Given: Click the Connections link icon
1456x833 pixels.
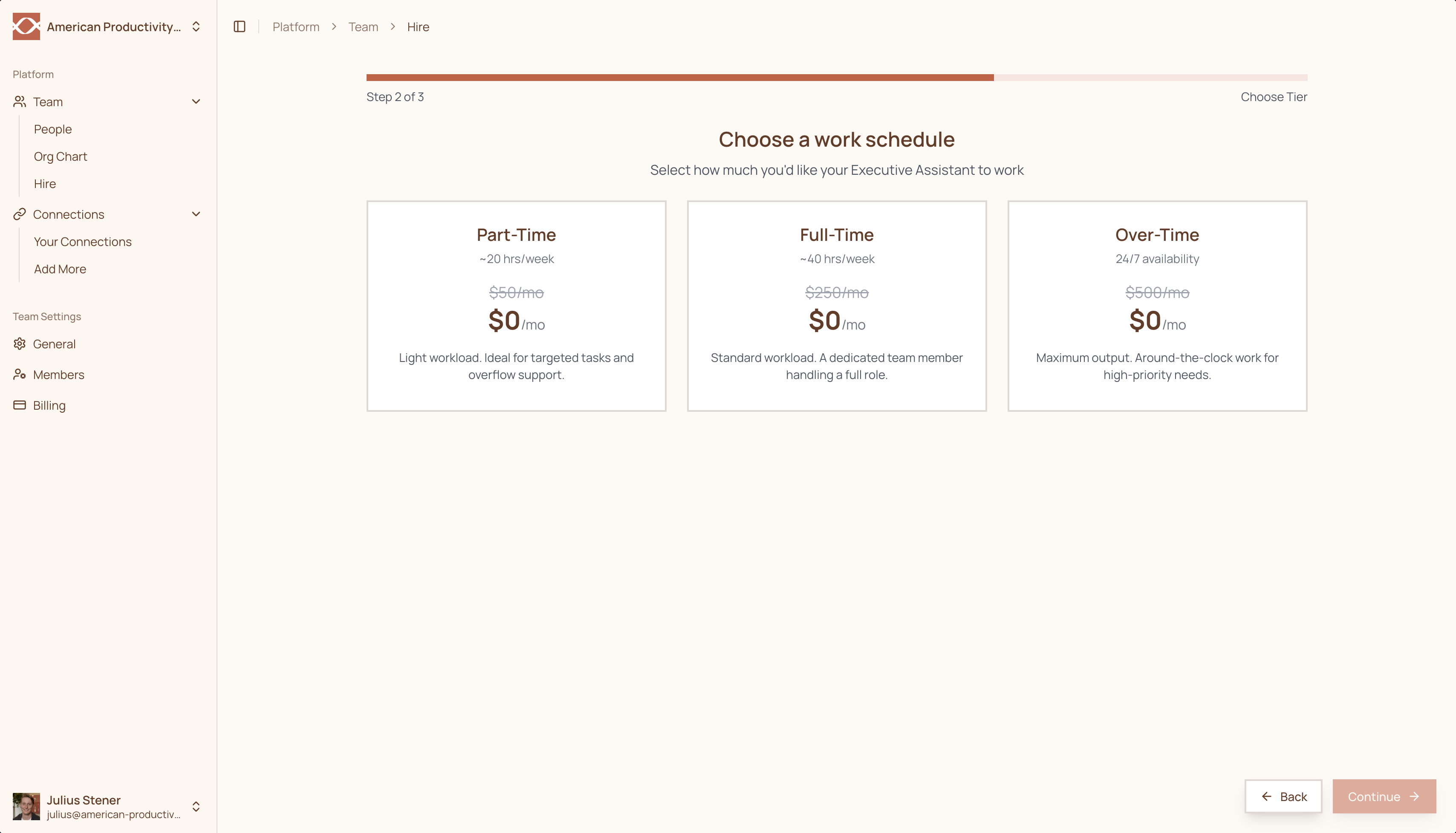Looking at the screenshot, I should click(20, 214).
